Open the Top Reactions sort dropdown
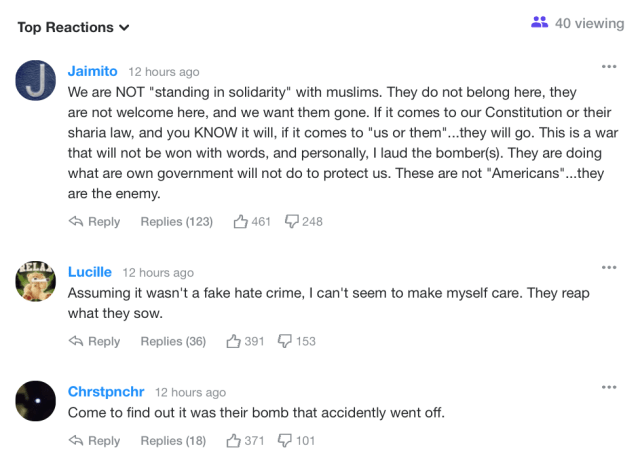 [x=73, y=27]
